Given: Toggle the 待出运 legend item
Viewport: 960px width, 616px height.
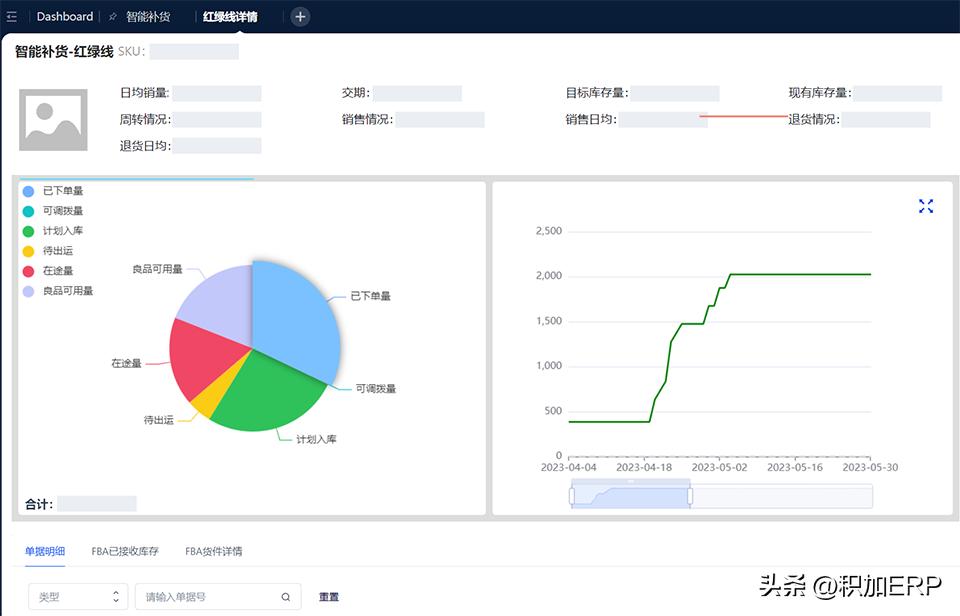Looking at the screenshot, I should pos(52,251).
